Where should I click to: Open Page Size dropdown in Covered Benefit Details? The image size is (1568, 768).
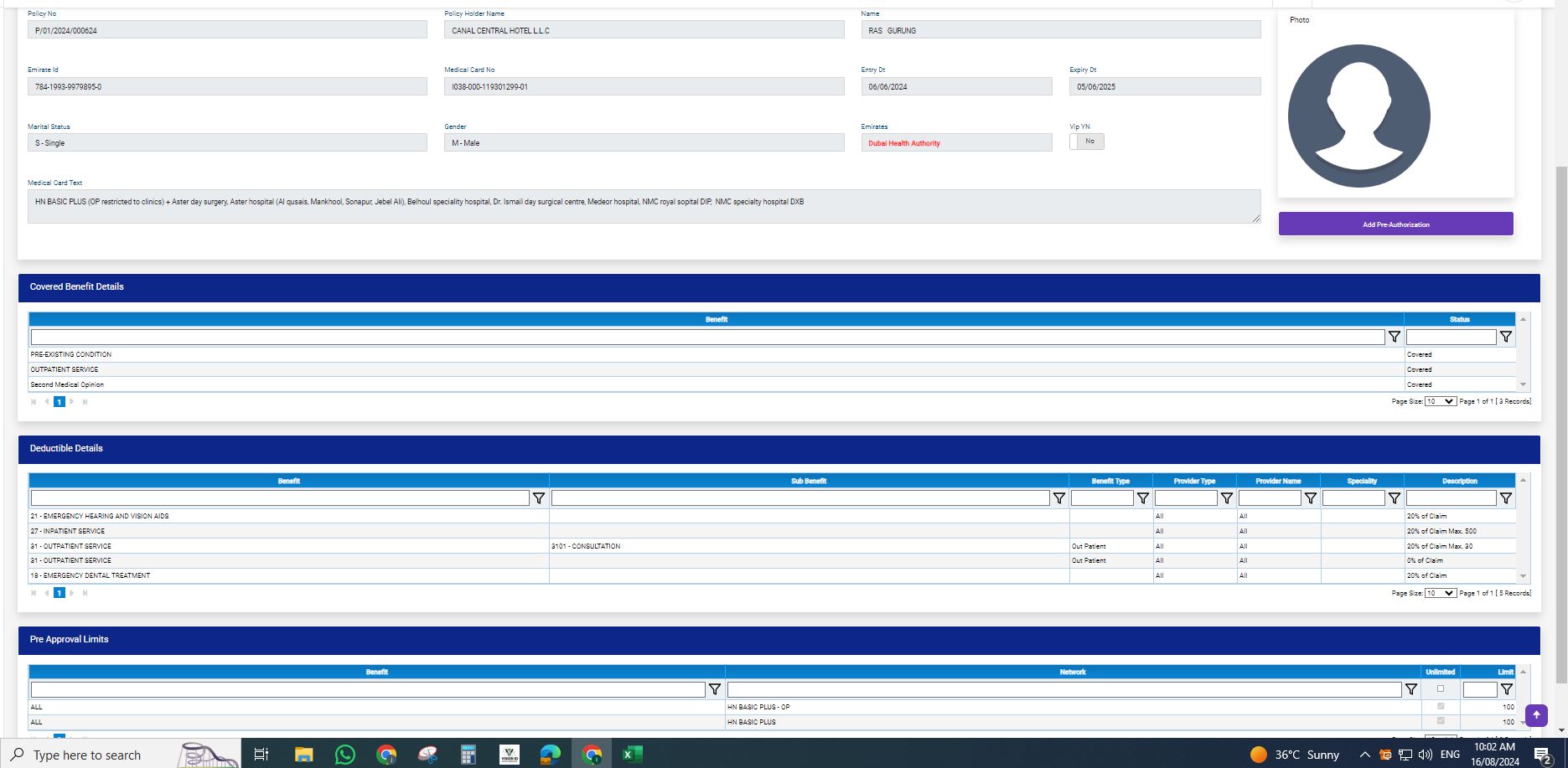coord(1440,402)
